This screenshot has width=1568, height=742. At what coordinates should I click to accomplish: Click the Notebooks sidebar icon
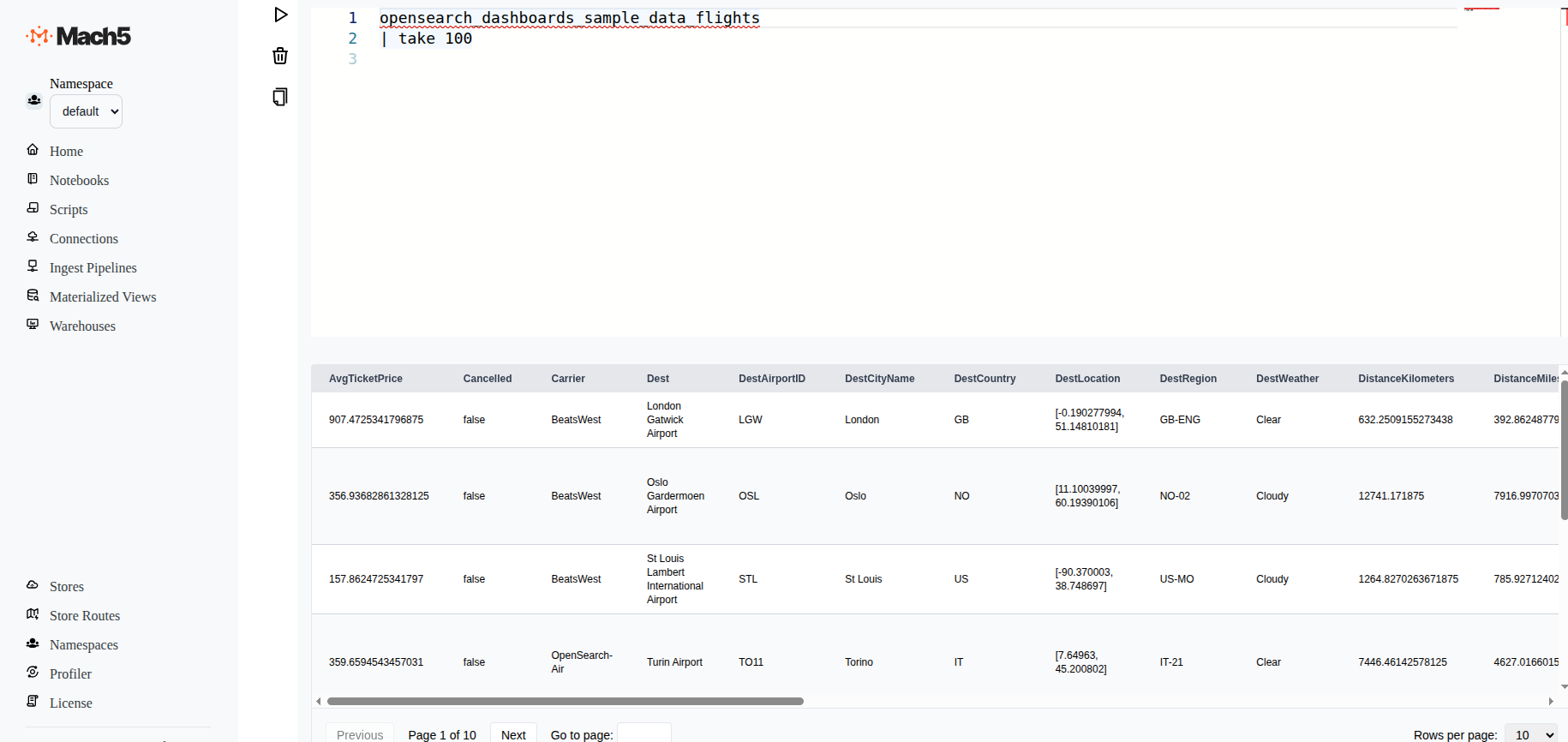[33, 179]
